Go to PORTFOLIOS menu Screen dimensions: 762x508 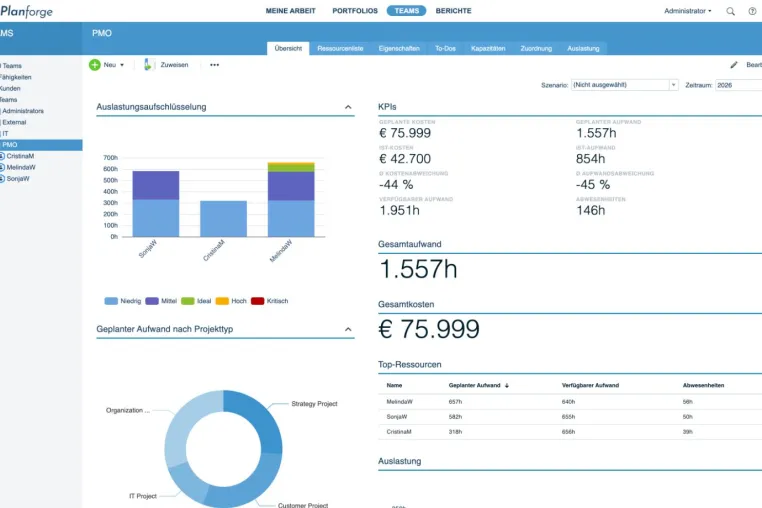(x=355, y=11)
